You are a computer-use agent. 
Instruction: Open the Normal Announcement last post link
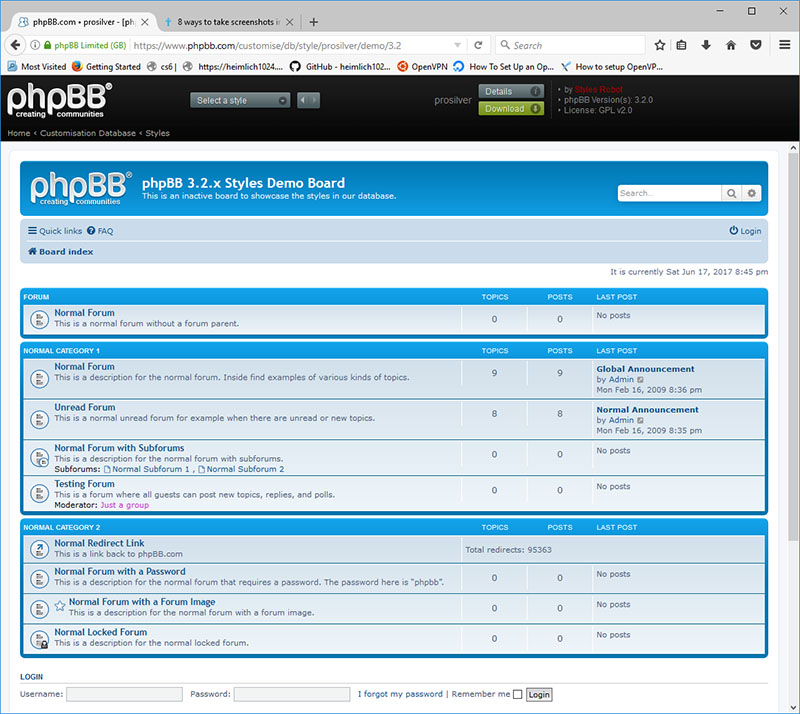click(647, 410)
